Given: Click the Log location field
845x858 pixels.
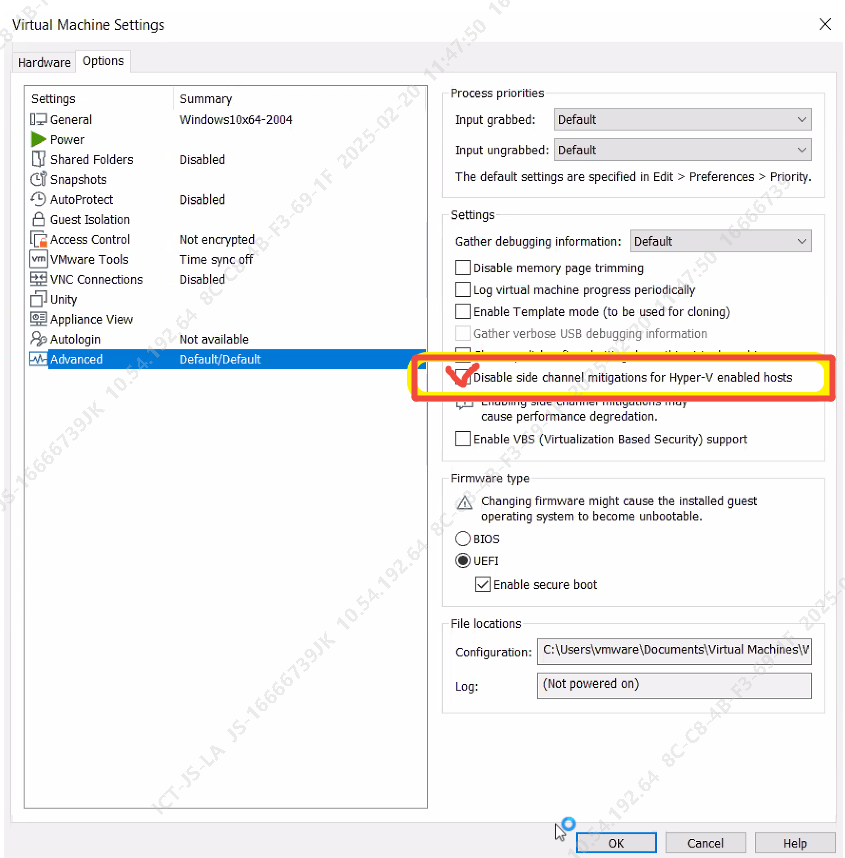Looking at the screenshot, I should pyautogui.click(x=674, y=685).
